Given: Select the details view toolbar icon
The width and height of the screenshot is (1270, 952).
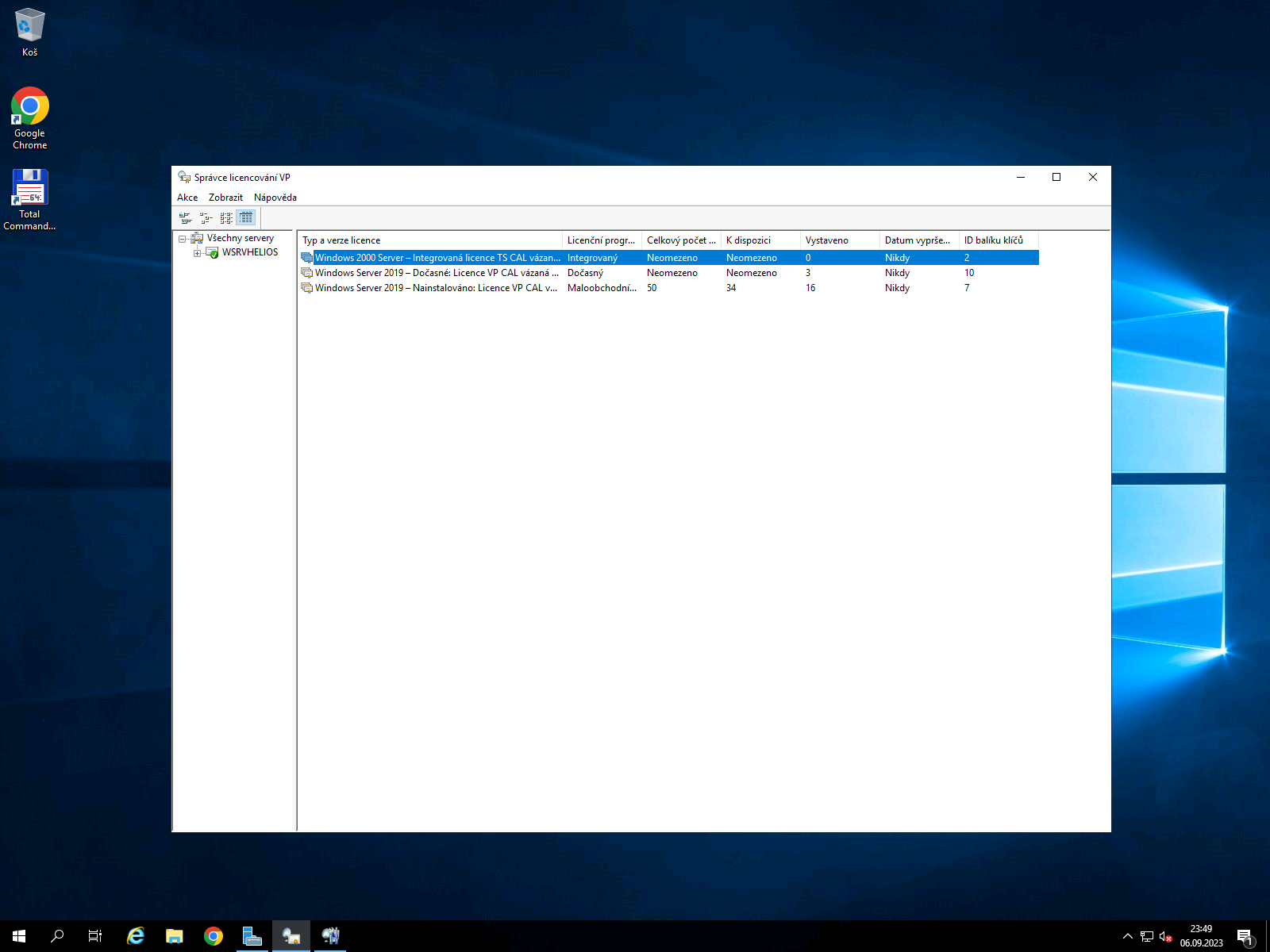Looking at the screenshot, I should tap(246, 217).
